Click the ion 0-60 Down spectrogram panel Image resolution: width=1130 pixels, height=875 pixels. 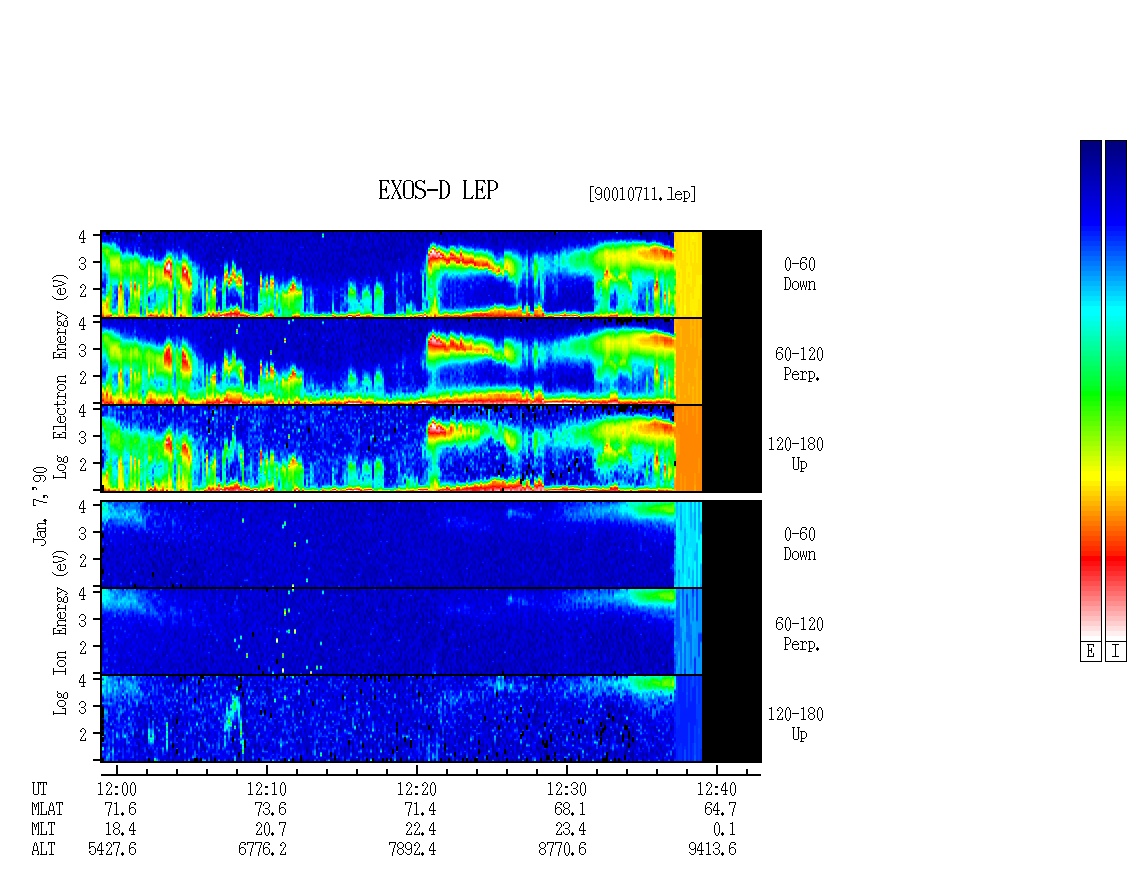(431, 544)
